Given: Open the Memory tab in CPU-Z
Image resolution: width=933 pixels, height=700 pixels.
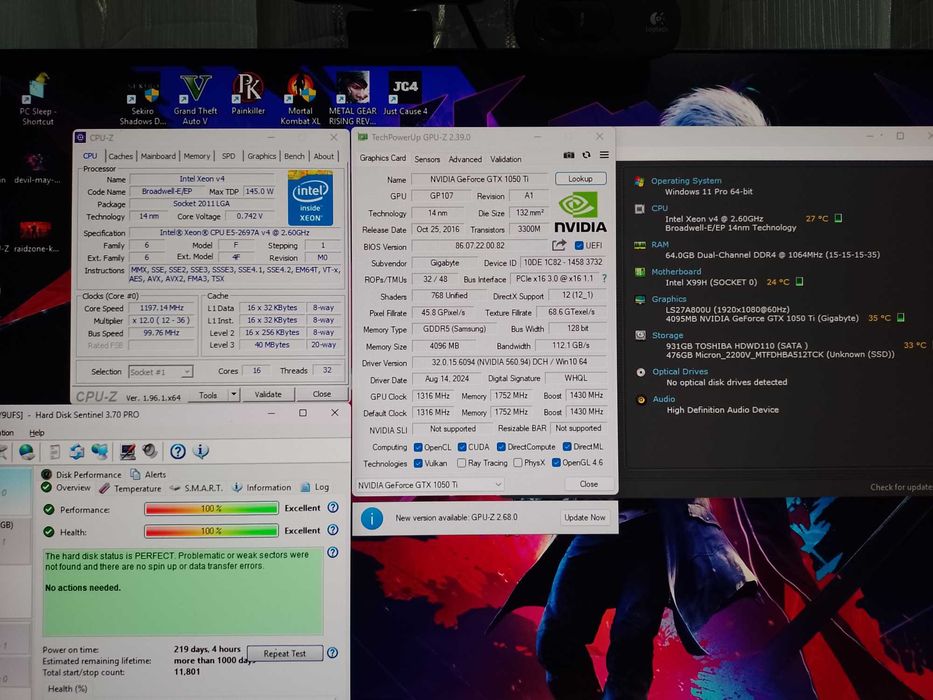Looking at the screenshot, I should pos(196,156).
